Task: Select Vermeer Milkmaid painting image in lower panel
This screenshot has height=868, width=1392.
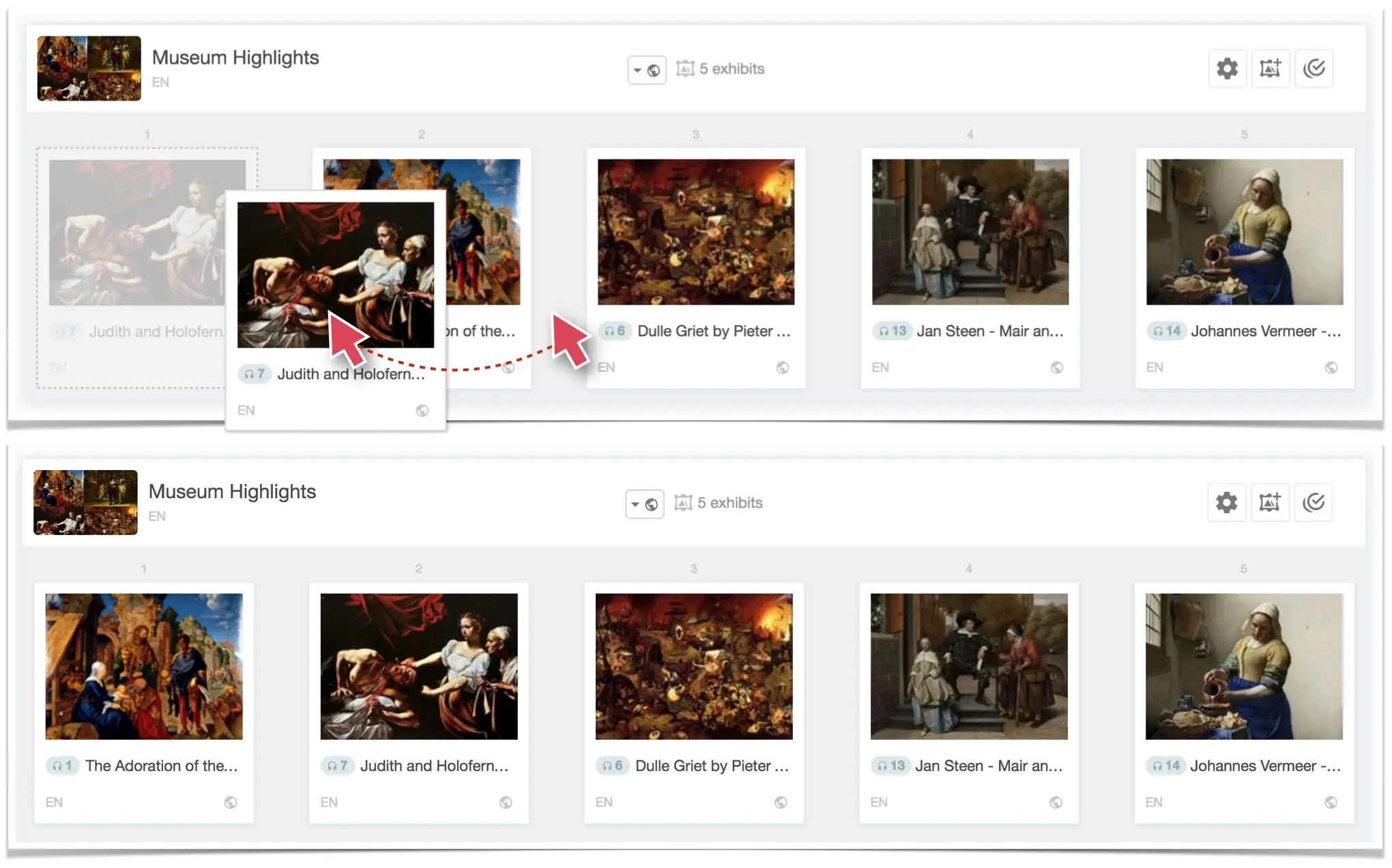Action: click(1244, 667)
